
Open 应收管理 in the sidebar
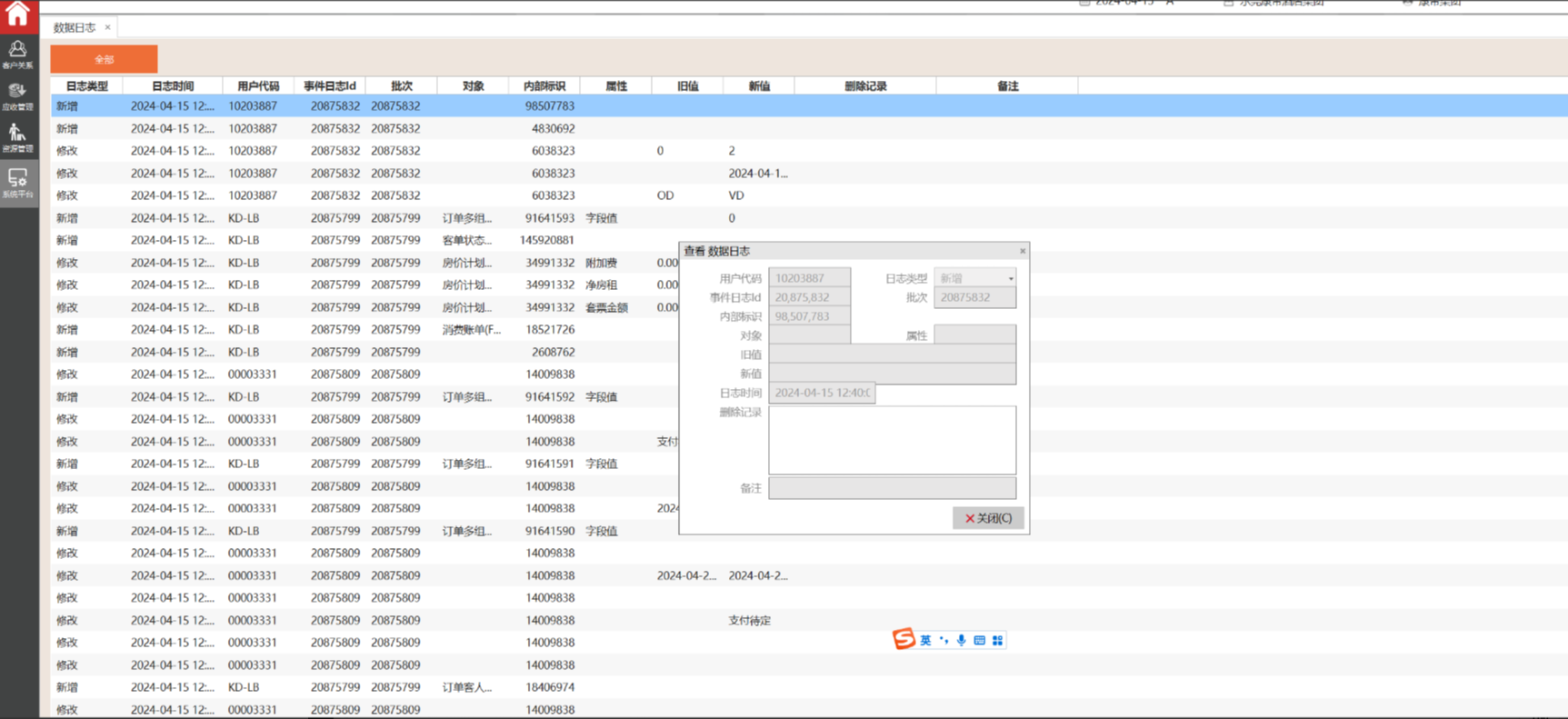click(x=17, y=96)
